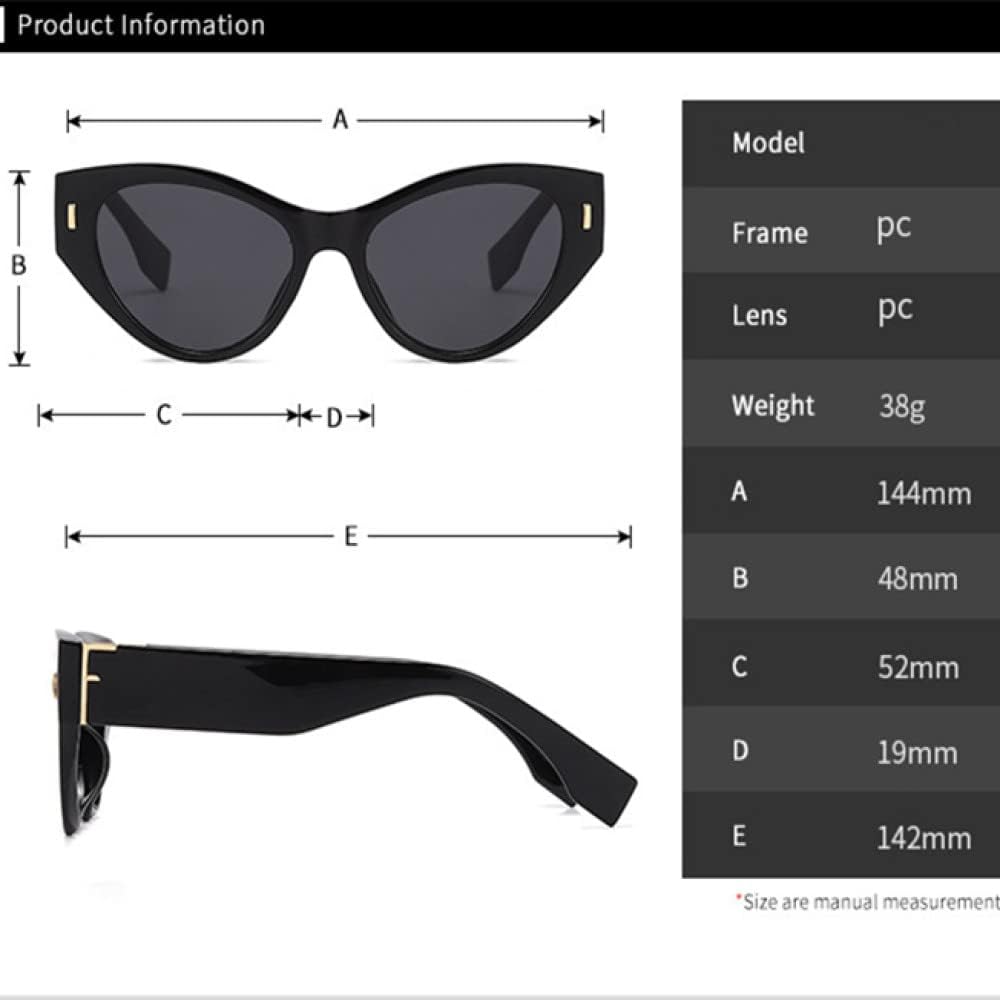The height and width of the screenshot is (1000, 1000).
Task: Select the Frame pc row
Action: click(841, 230)
